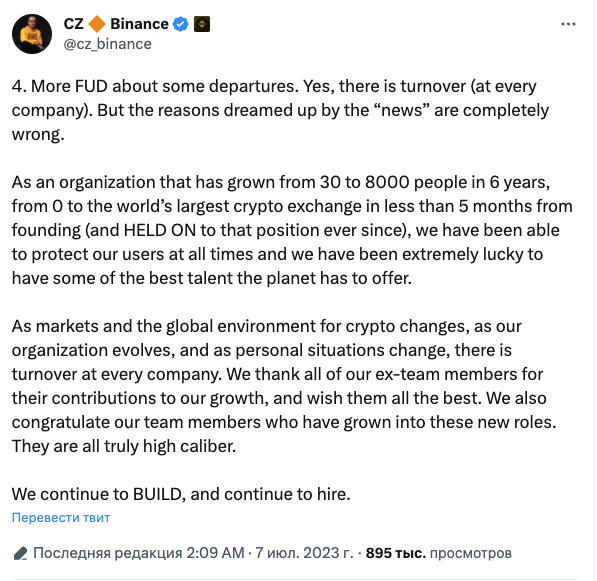Open the @cz_binance handle link

coord(107,44)
